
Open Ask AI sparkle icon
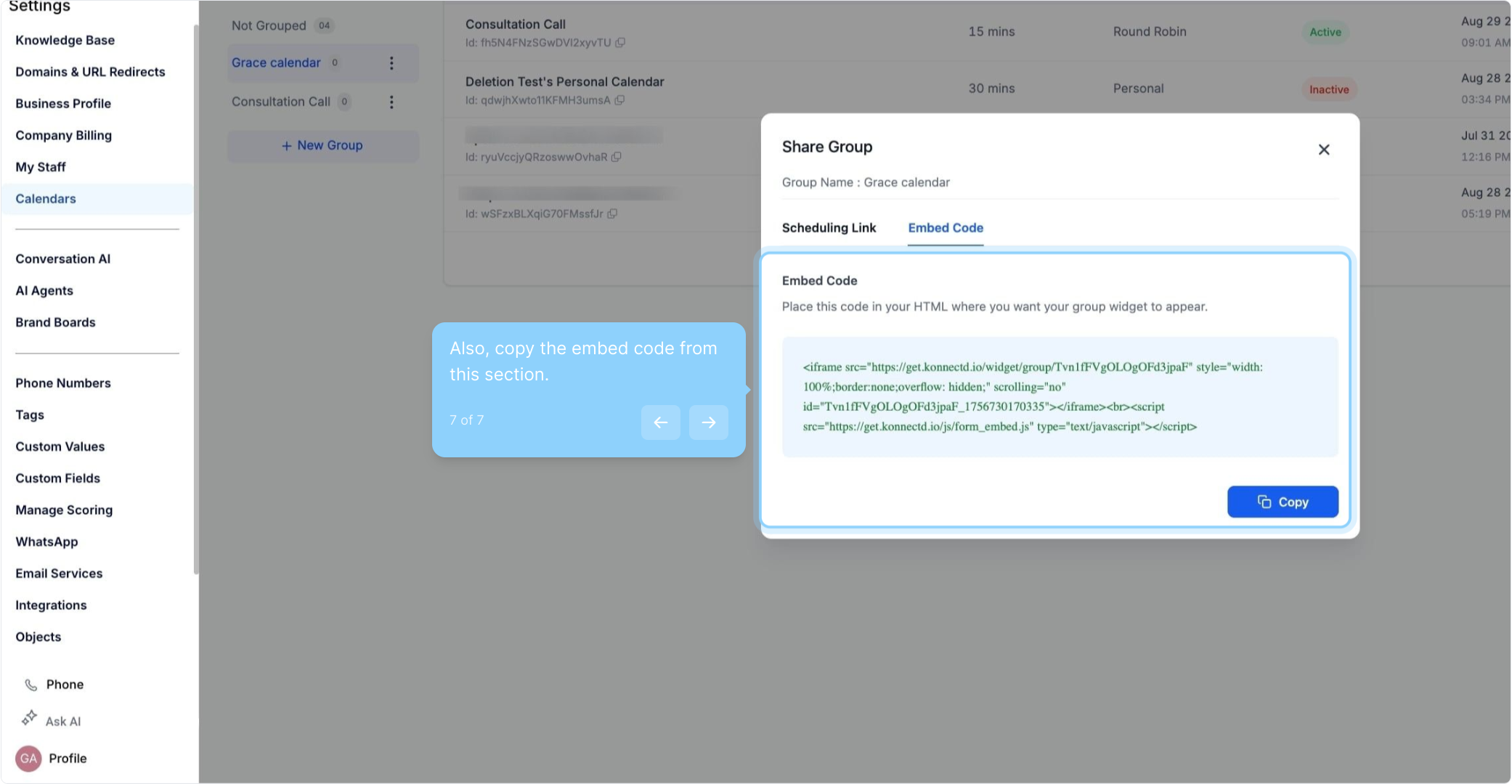click(29, 719)
